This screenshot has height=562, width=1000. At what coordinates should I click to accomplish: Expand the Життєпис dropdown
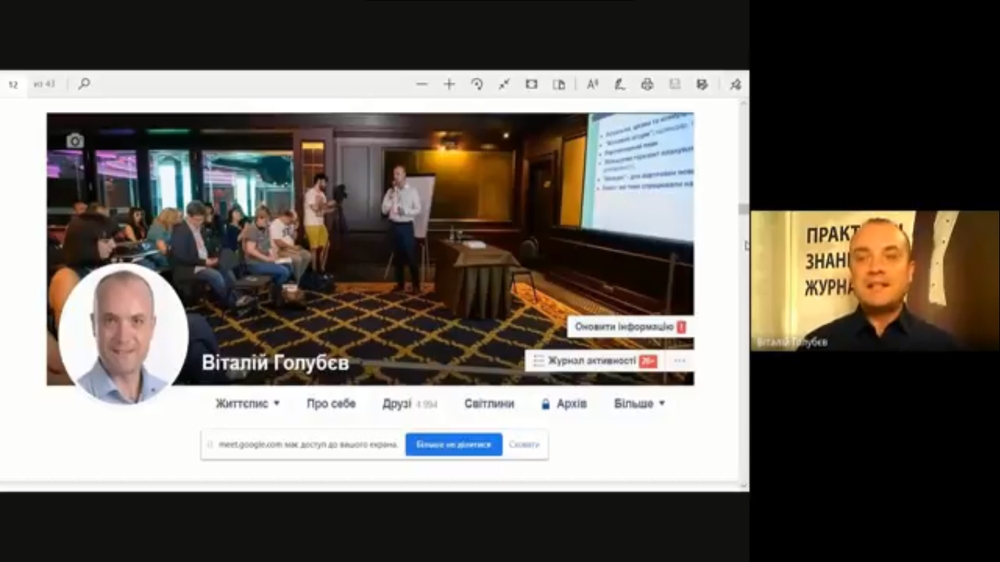pos(247,404)
